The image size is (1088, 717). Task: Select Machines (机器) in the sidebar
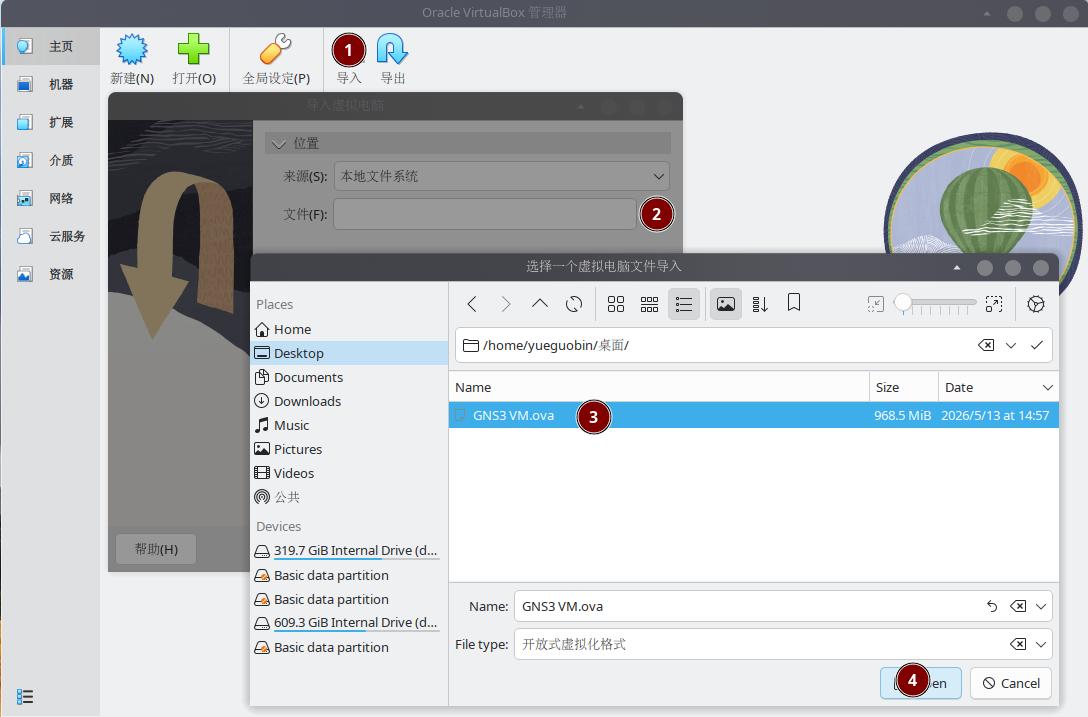click(51, 84)
